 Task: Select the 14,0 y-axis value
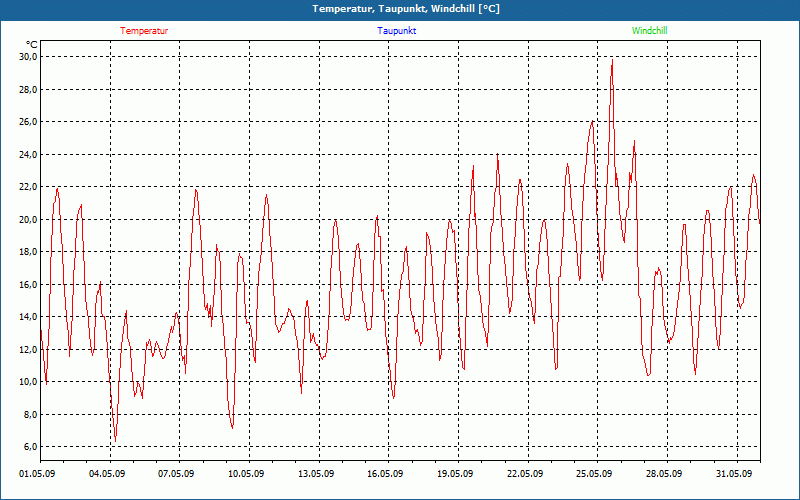28,317
